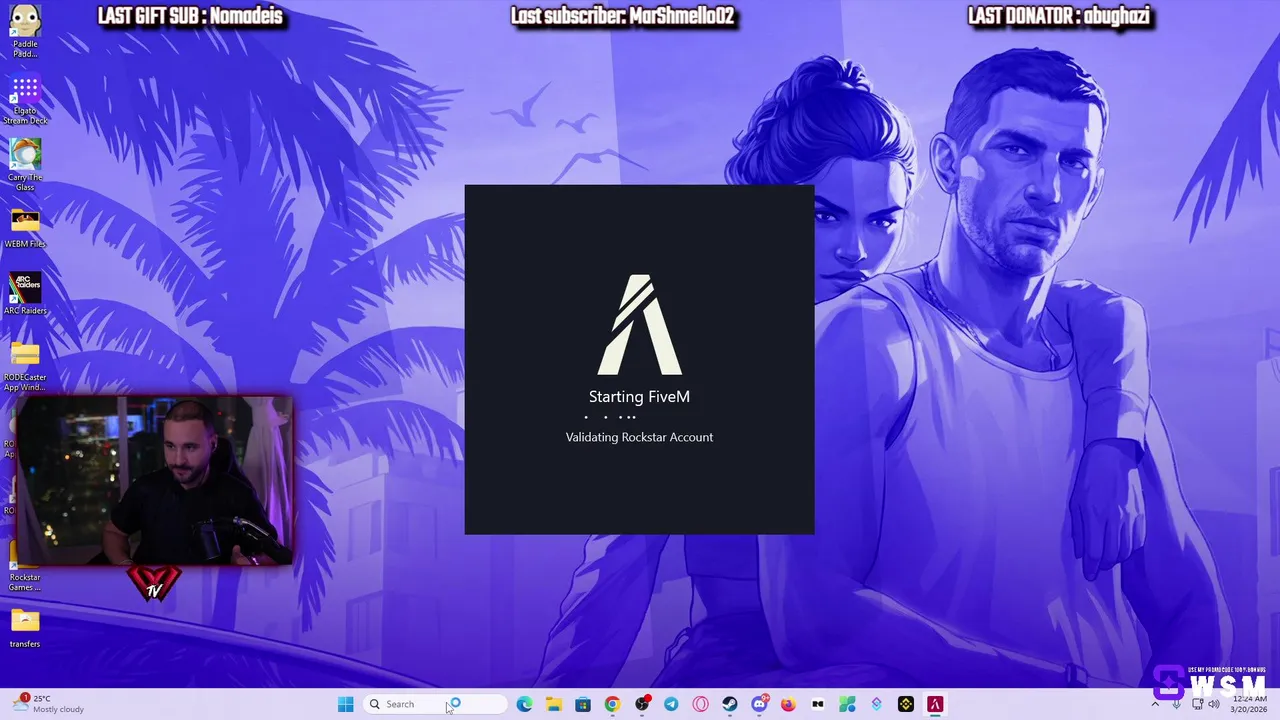Click "Starting FiveM" heading text
This screenshot has width=1280, height=720.
point(639,397)
